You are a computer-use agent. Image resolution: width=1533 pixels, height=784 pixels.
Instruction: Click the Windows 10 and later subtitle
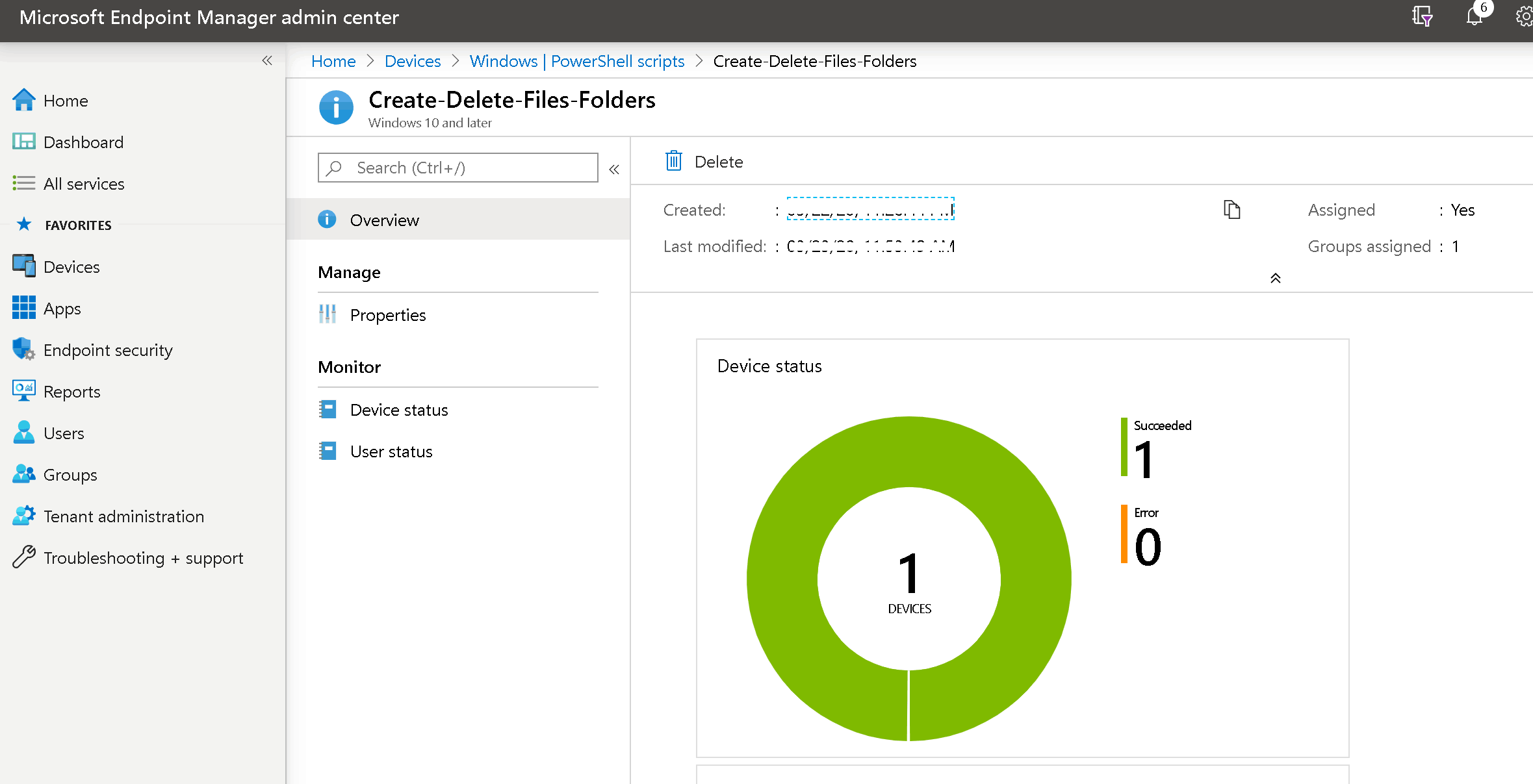tap(430, 123)
